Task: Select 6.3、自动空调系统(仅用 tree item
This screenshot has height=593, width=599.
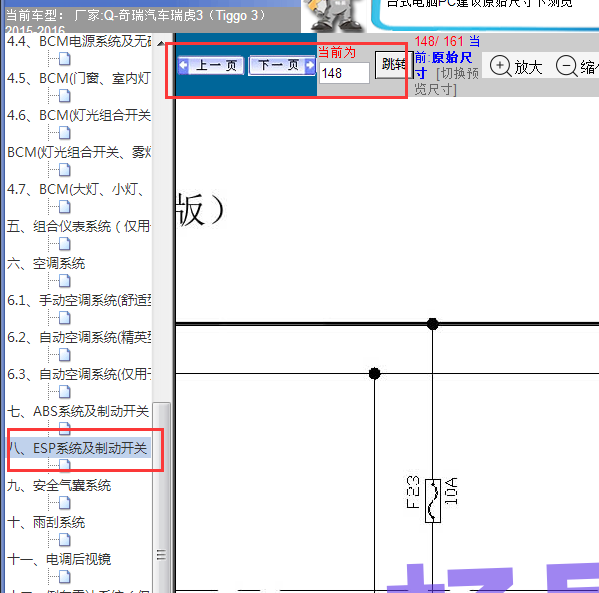Action: (79, 374)
